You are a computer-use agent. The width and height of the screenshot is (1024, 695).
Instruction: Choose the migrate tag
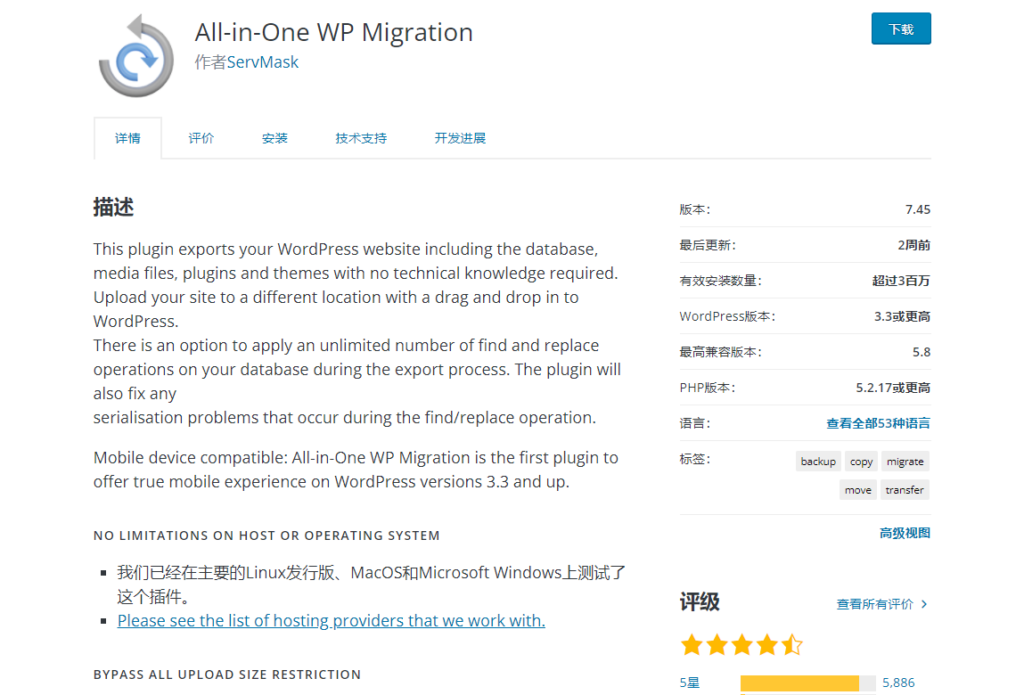[x=905, y=461]
